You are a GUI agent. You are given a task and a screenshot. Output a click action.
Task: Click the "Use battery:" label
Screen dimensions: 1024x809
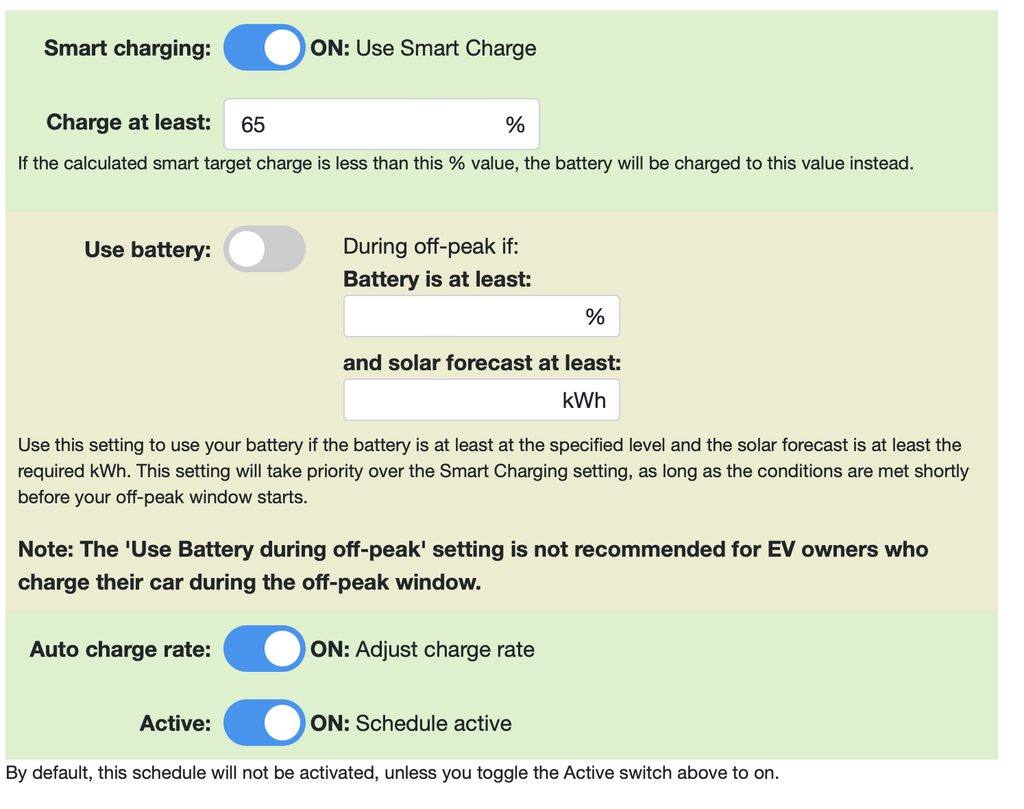coord(147,250)
